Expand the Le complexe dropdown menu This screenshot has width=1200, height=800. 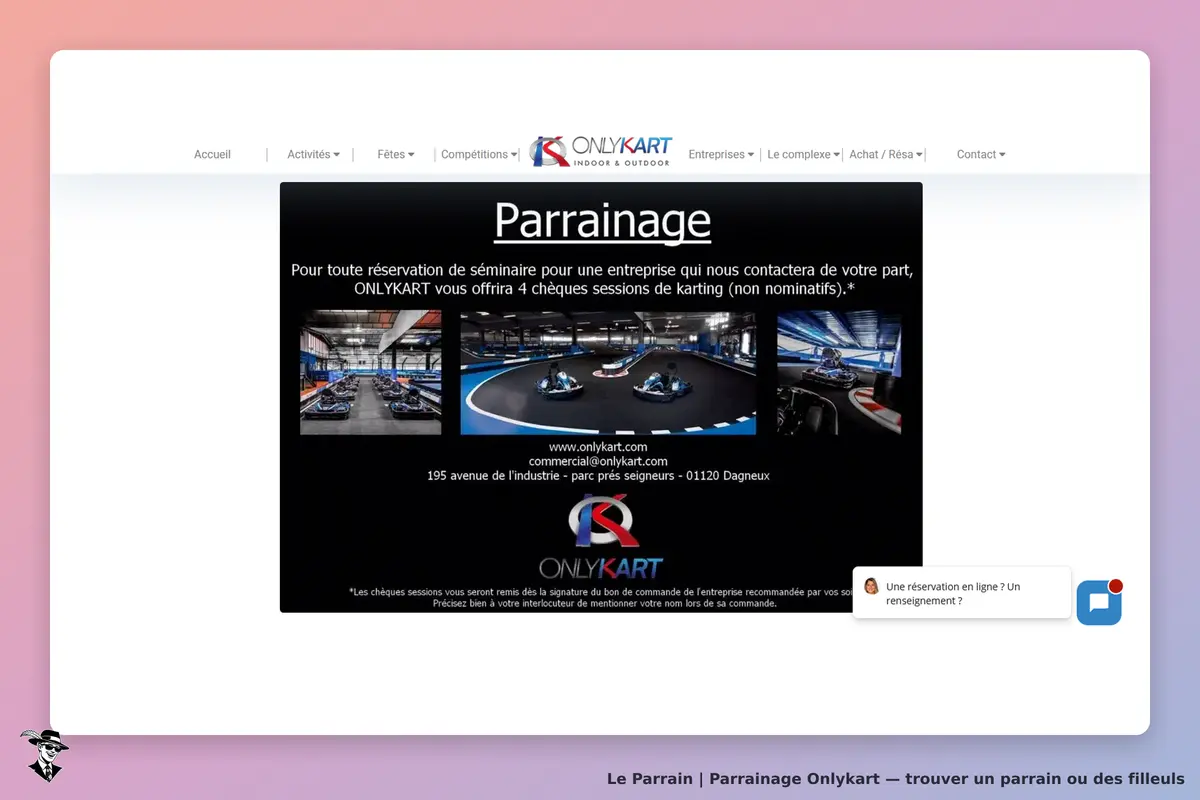click(803, 155)
